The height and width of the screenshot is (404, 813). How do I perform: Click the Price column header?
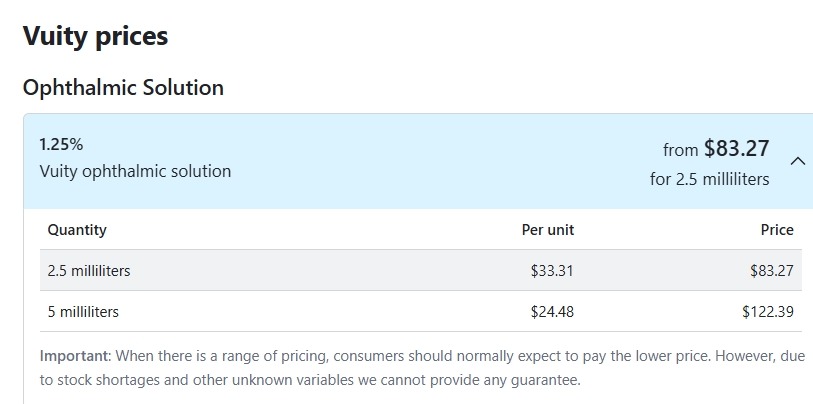pyautogui.click(x=777, y=230)
